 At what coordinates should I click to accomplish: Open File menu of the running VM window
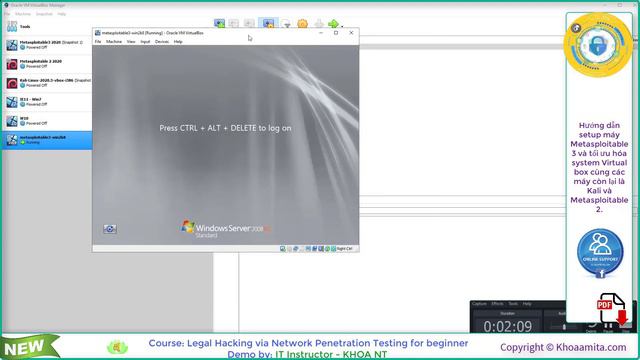98,42
